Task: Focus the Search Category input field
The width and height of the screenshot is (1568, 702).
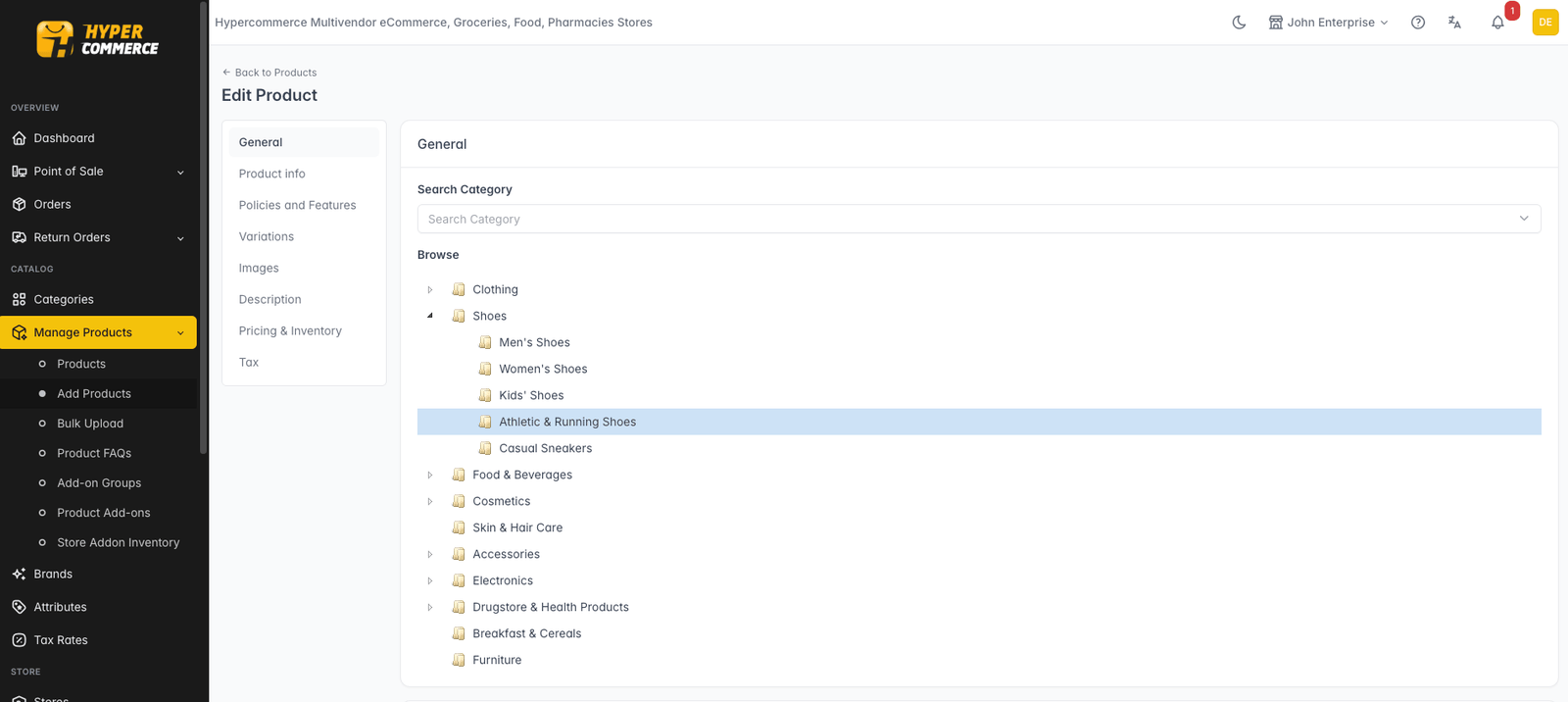Action: (x=979, y=219)
